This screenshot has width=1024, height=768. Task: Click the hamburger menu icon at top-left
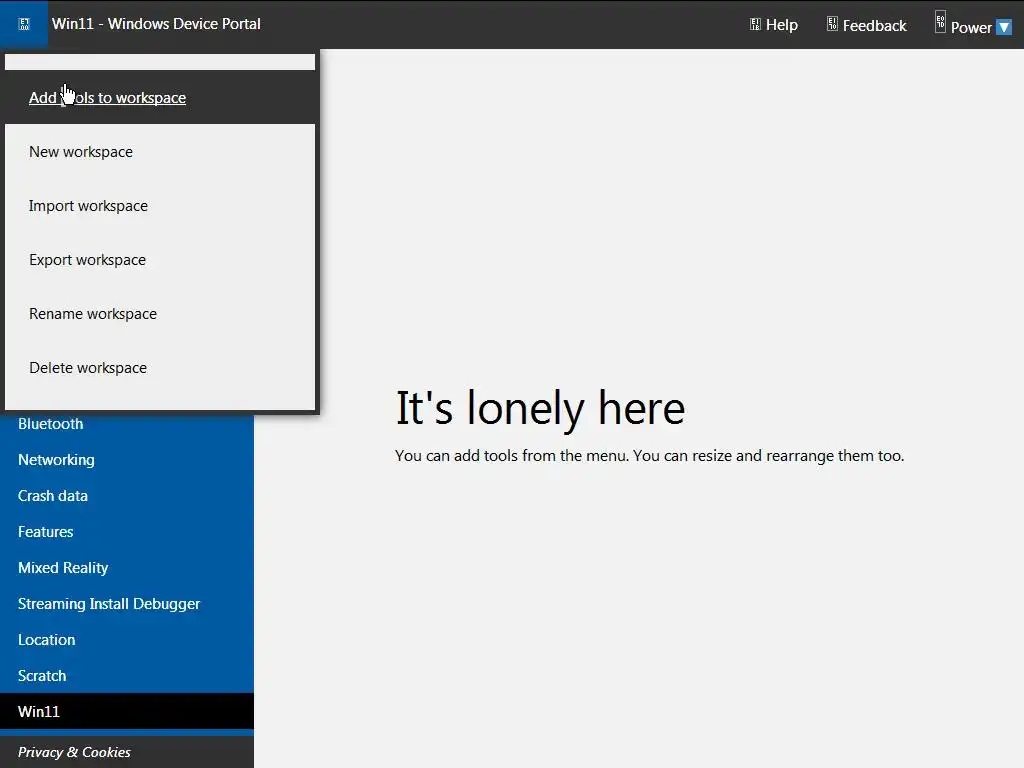[x=24, y=24]
